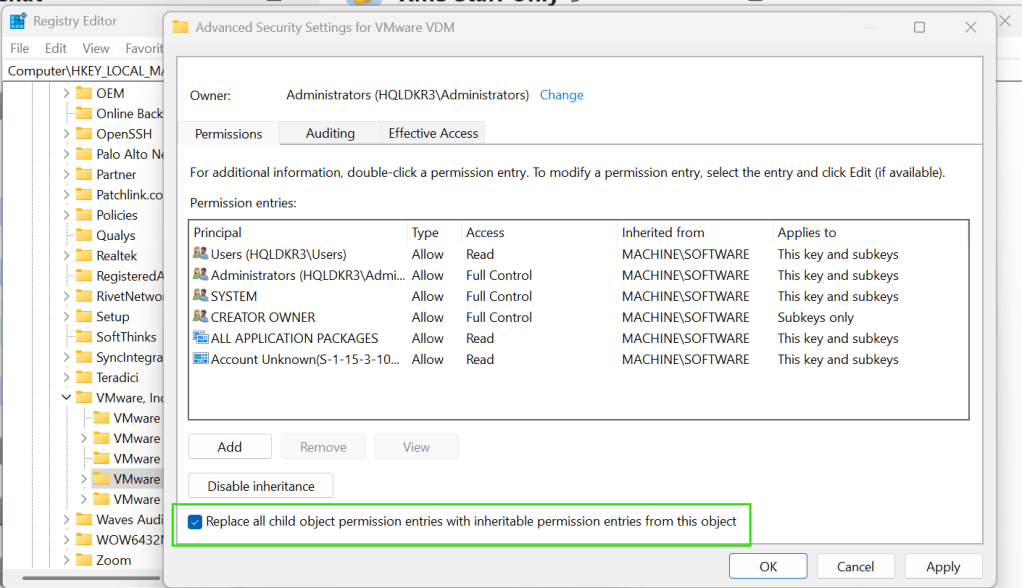This screenshot has height=588, width=1022.
Task: Click the Registry Editor app icon in title bar
Action: [18, 21]
